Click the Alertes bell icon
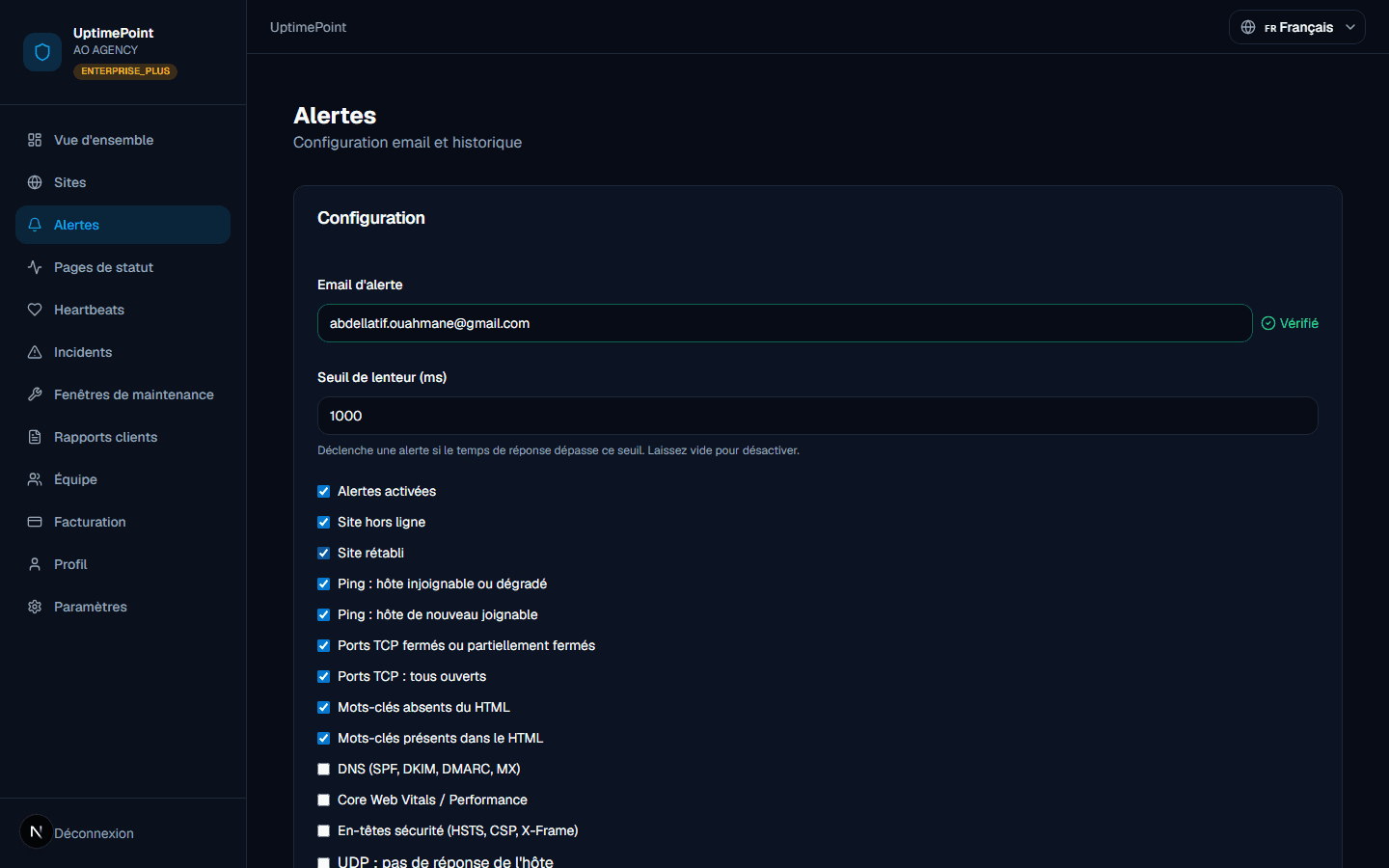 35,225
